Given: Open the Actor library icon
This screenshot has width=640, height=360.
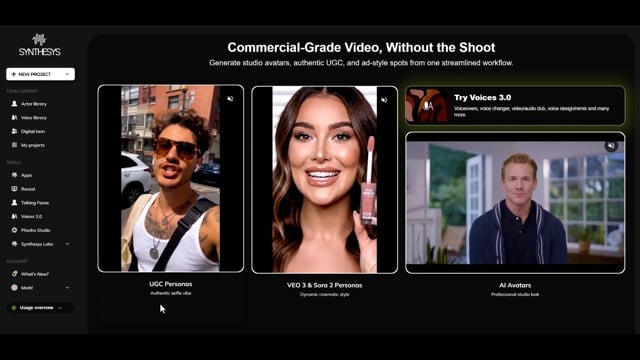Looking at the screenshot, I should (14, 104).
